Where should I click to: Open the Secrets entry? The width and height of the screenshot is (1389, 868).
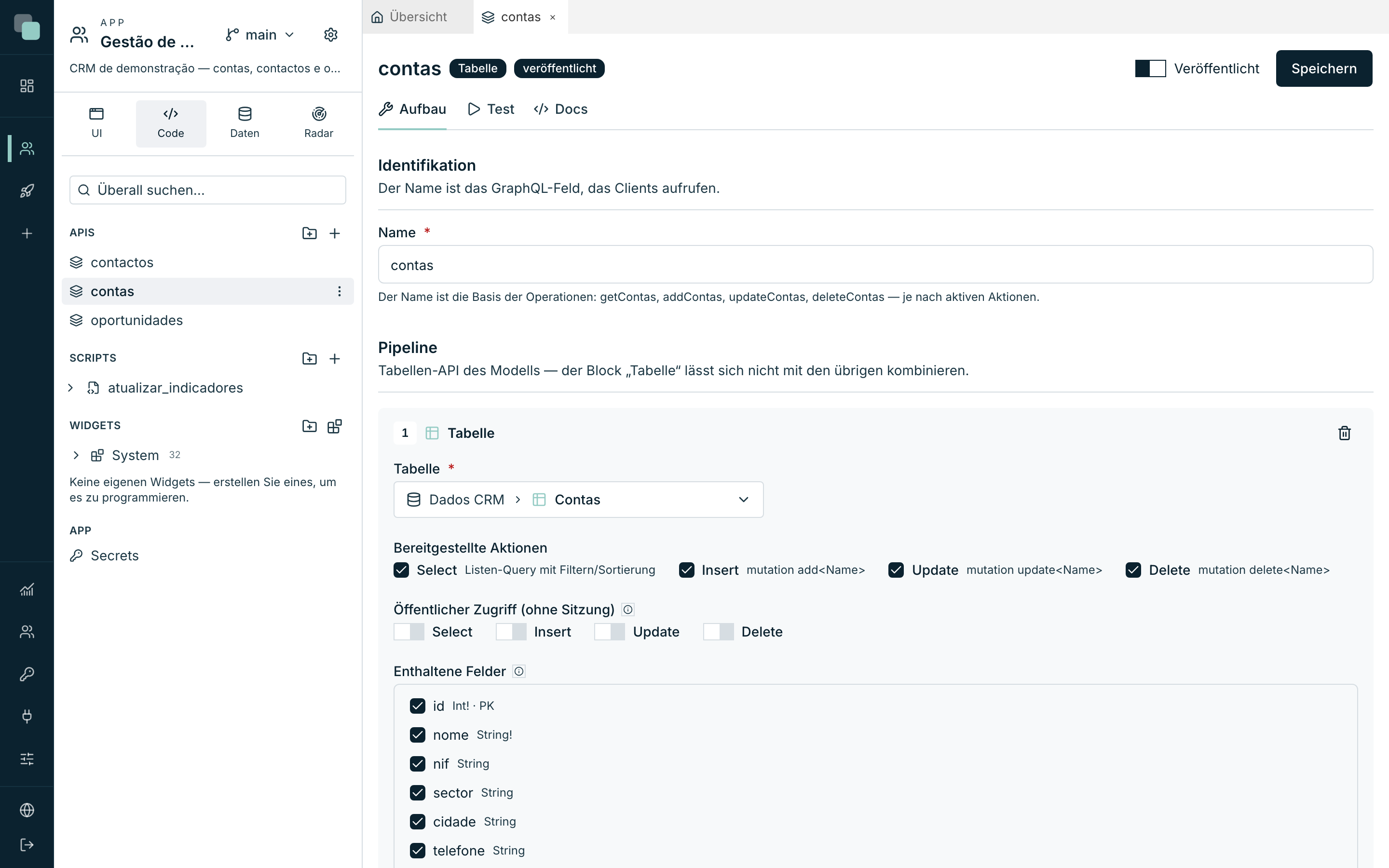click(208, 556)
